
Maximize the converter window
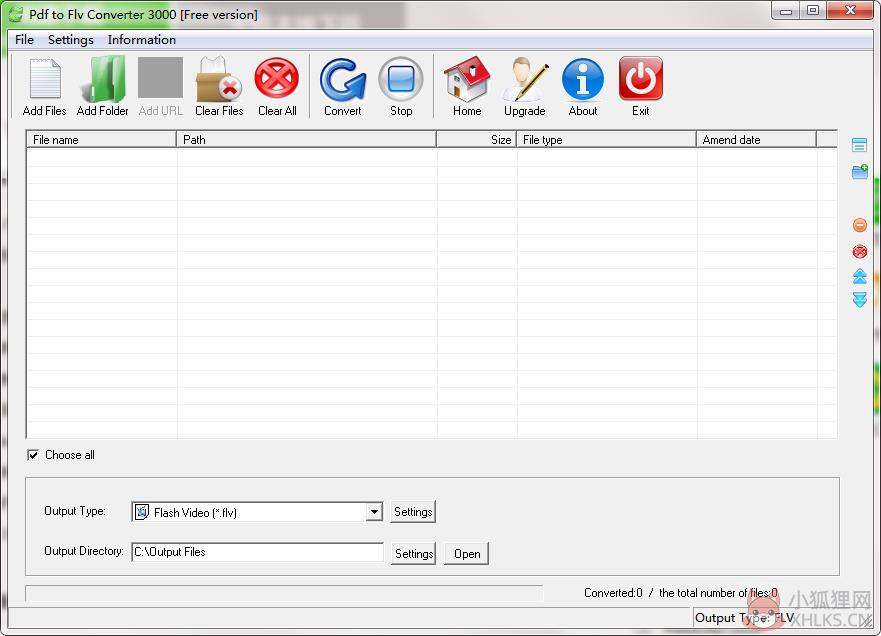(812, 11)
